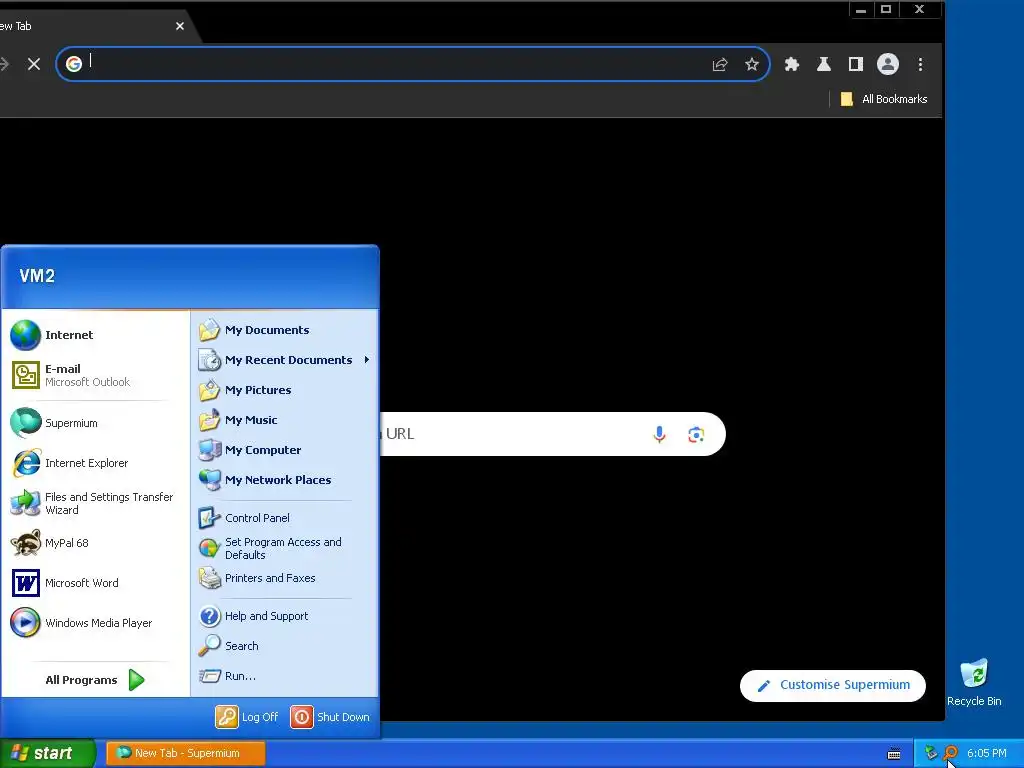
Task: Start Windows Media Player
Action: [x=96, y=623]
